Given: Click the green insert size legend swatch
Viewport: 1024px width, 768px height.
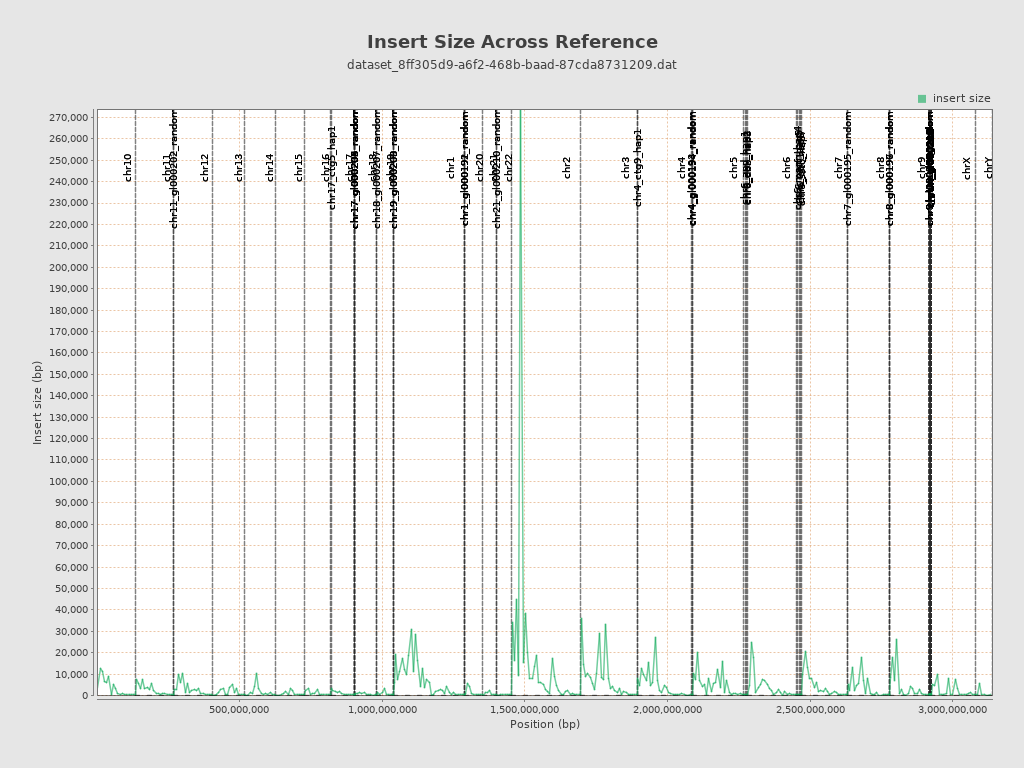Looking at the screenshot, I should (x=922, y=99).
